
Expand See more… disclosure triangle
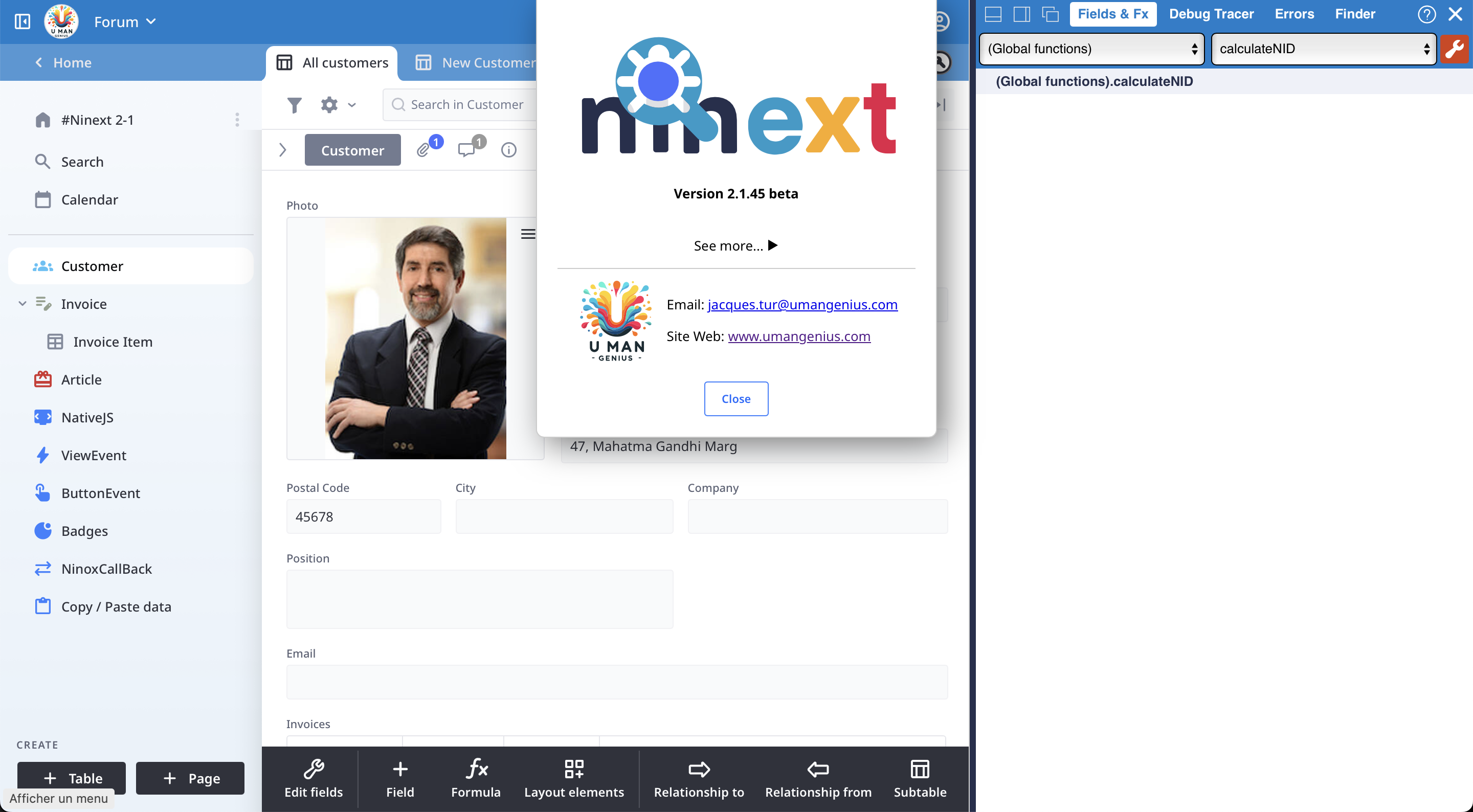(x=772, y=245)
